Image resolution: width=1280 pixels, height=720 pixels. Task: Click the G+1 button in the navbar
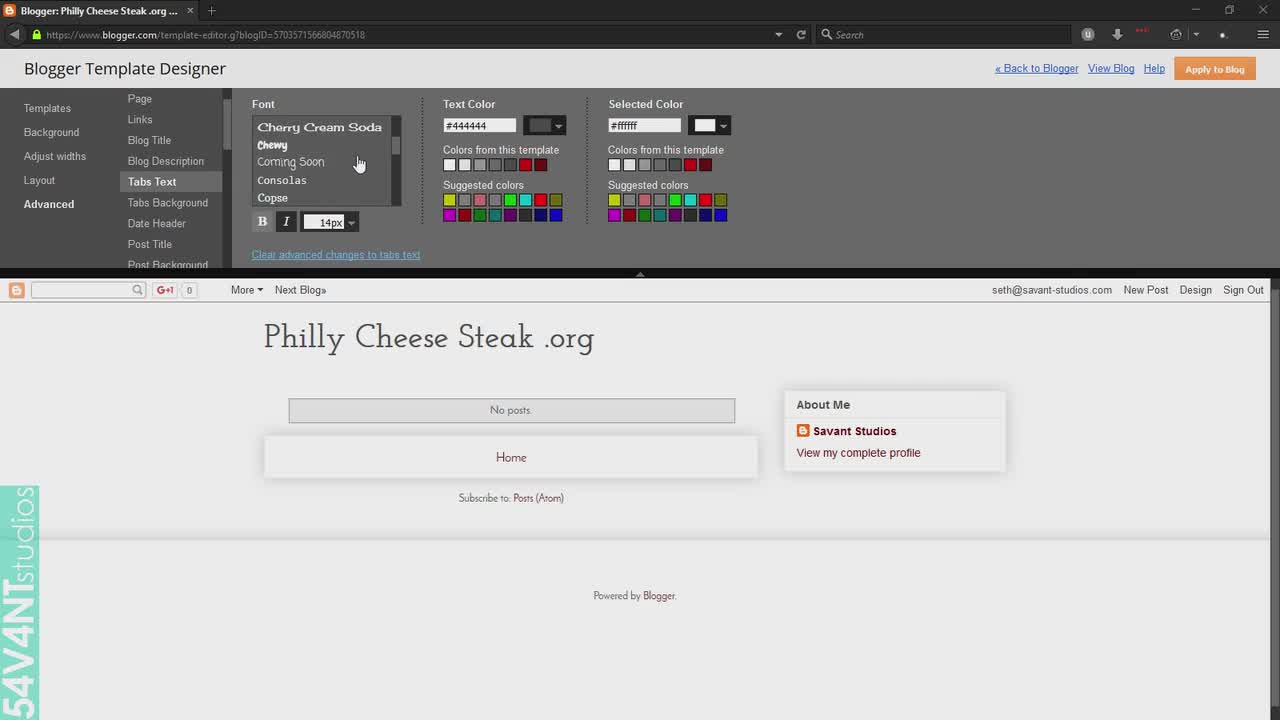click(165, 290)
